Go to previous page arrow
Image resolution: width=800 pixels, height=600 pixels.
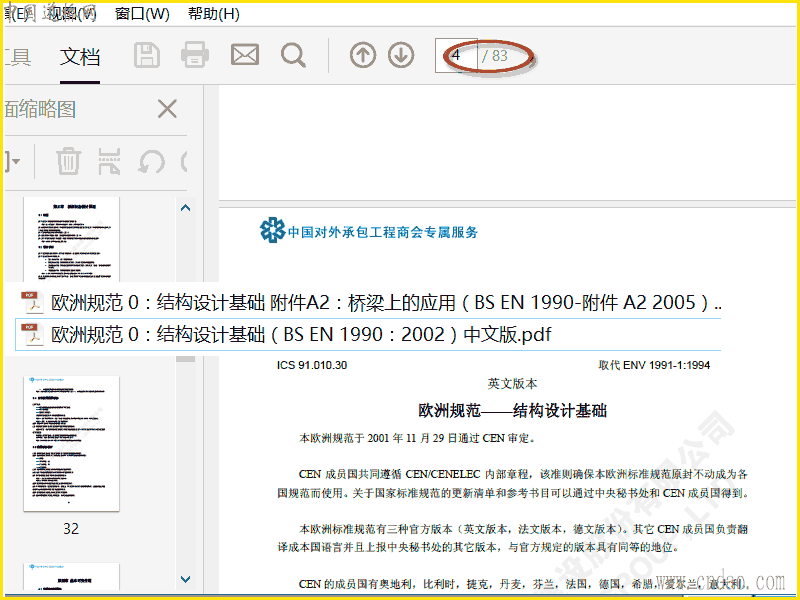pos(363,55)
